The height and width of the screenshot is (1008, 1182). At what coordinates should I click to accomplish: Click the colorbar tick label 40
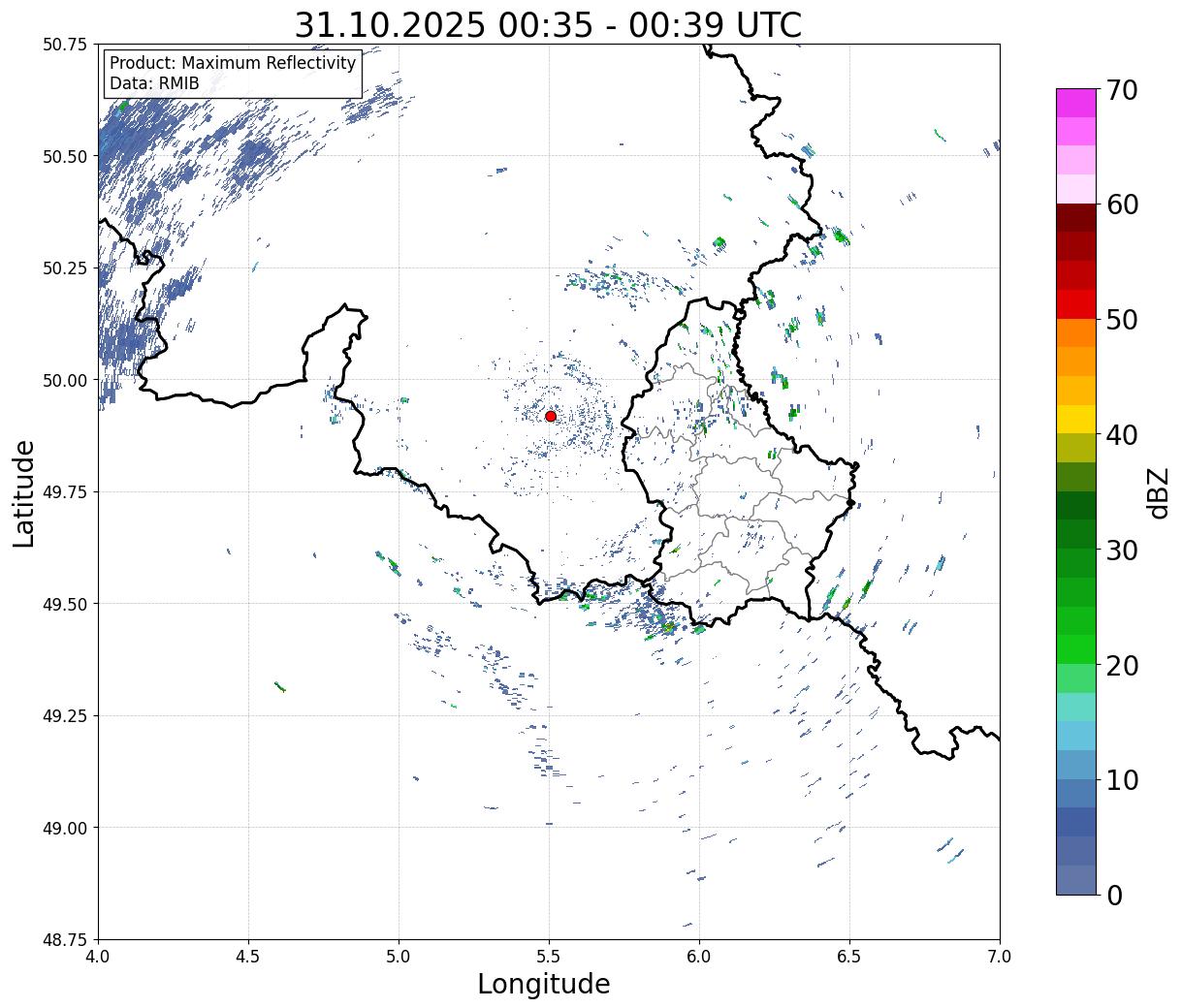click(x=1122, y=434)
